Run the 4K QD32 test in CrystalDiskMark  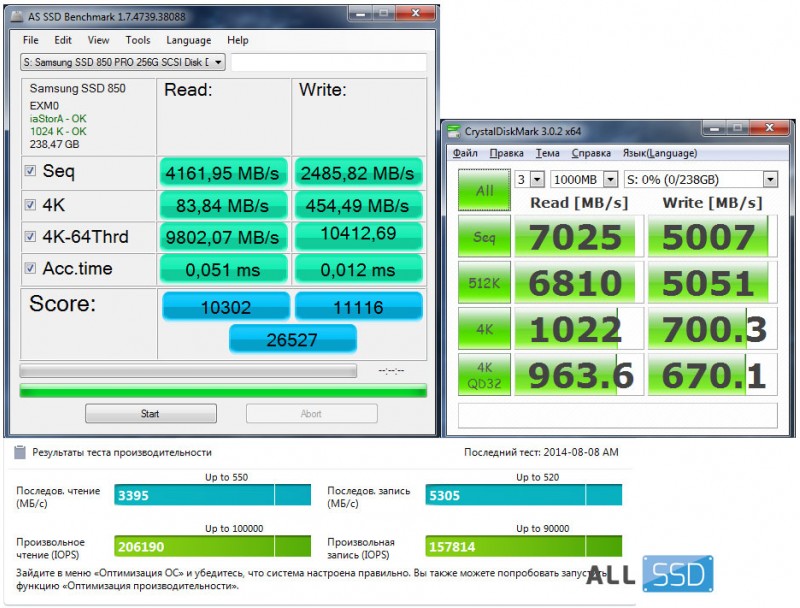click(484, 375)
